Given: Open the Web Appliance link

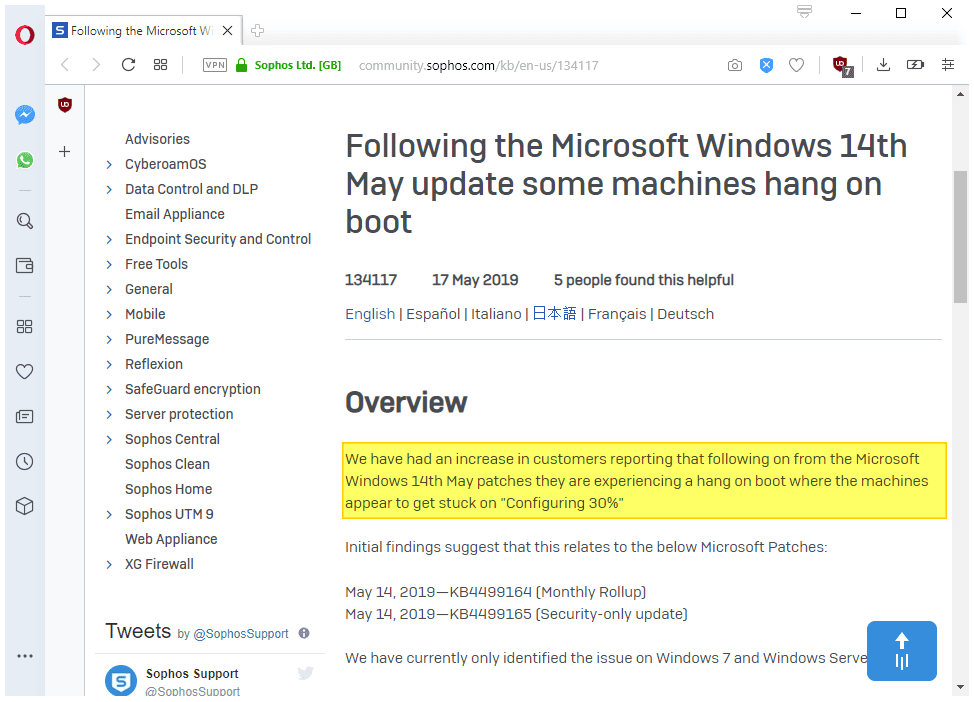Looking at the screenshot, I should coord(171,539).
